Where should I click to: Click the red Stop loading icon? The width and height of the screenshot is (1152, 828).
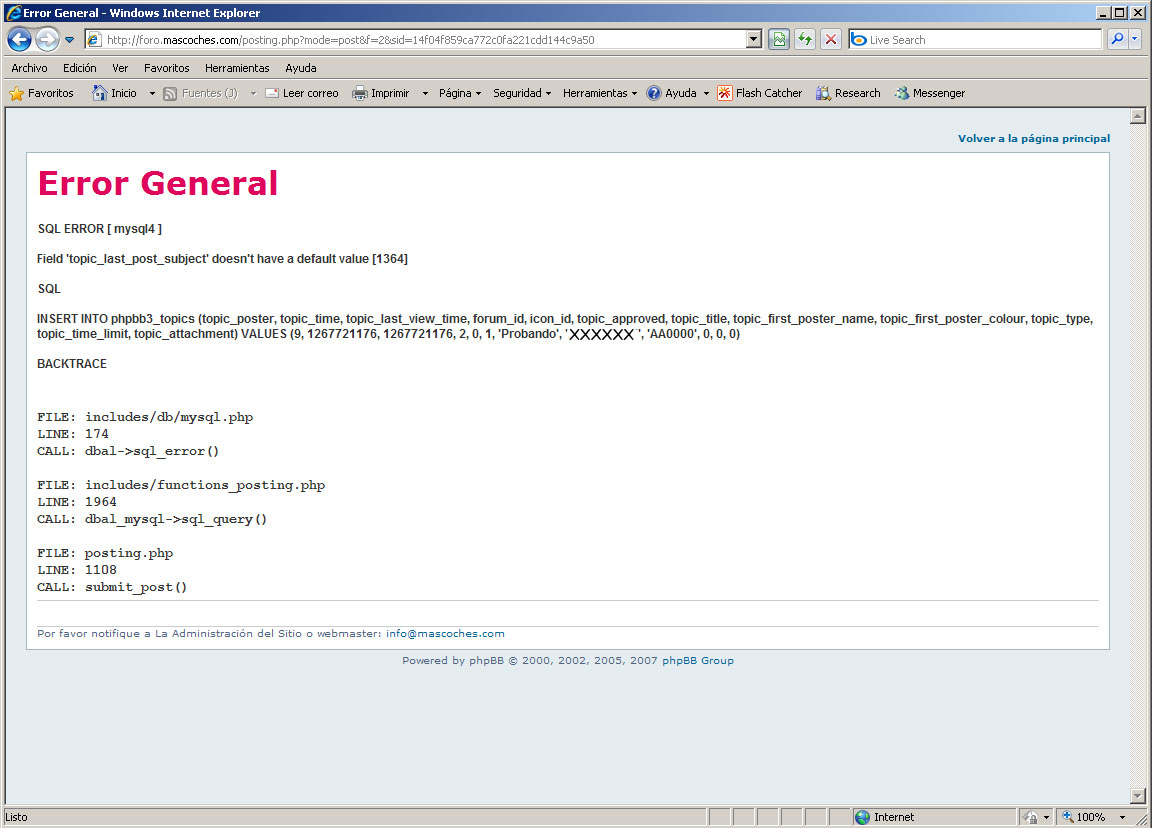click(x=831, y=40)
